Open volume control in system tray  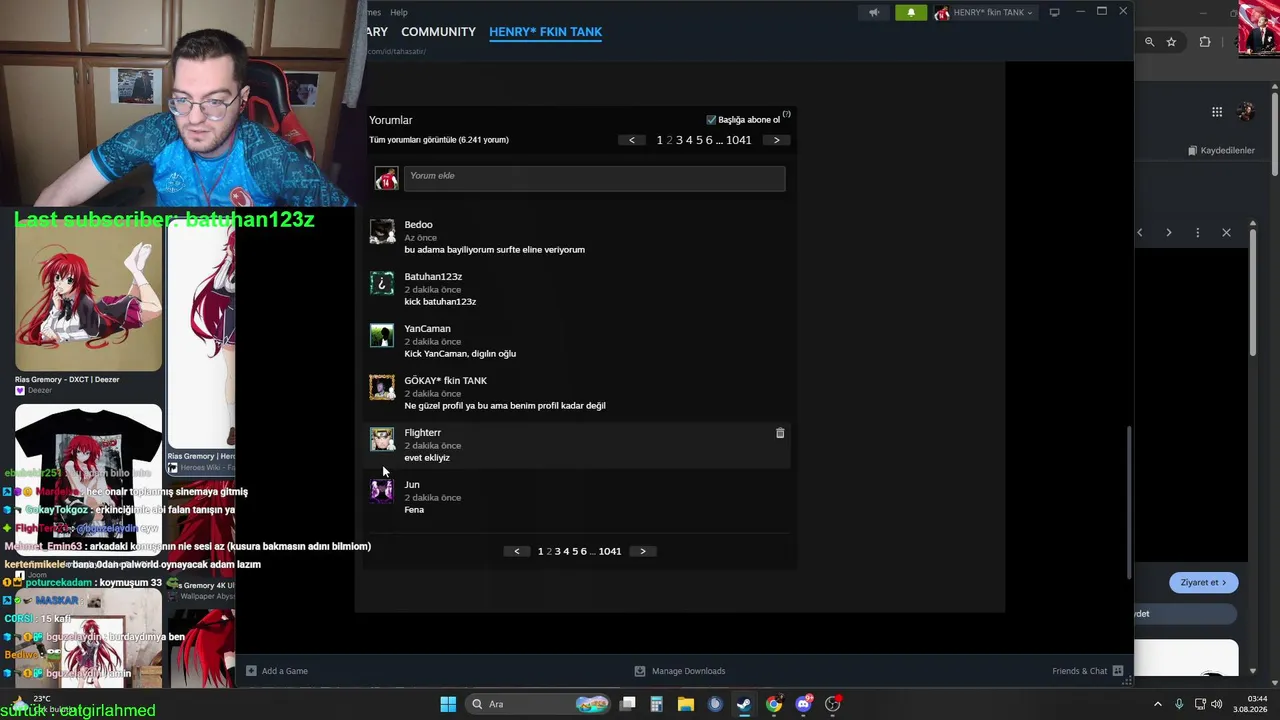click(x=1217, y=704)
